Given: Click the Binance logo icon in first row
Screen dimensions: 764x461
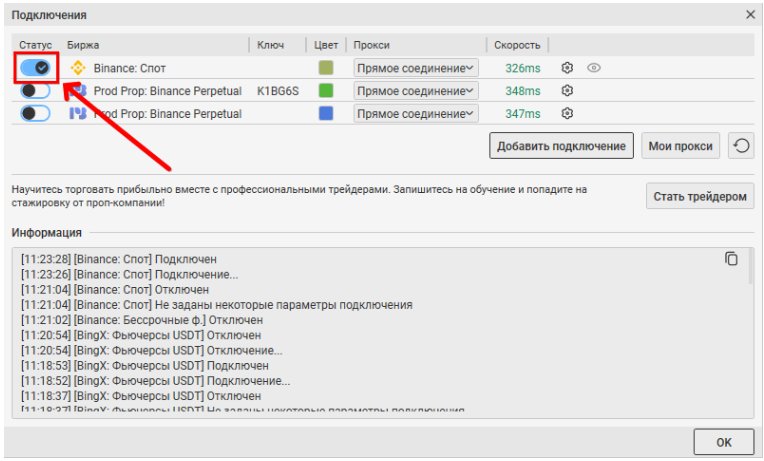Looking at the screenshot, I should (x=78, y=68).
